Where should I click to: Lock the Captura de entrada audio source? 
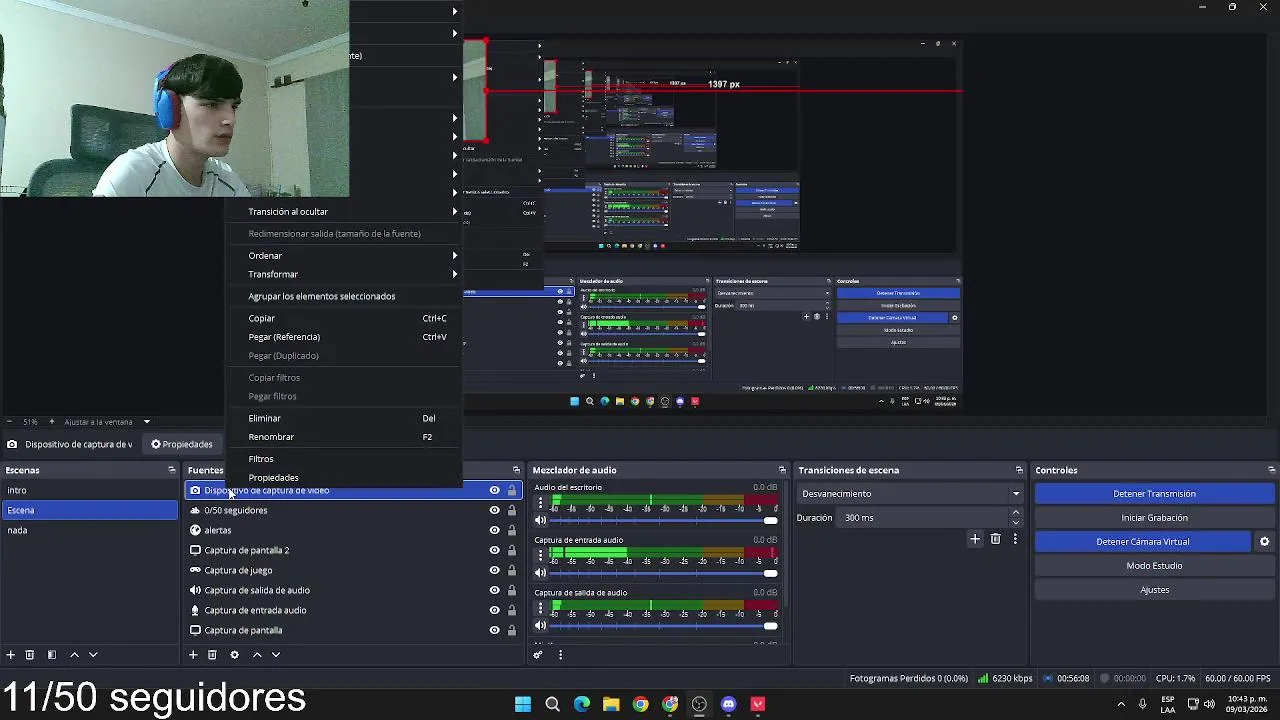pyautogui.click(x=512, y=610)
